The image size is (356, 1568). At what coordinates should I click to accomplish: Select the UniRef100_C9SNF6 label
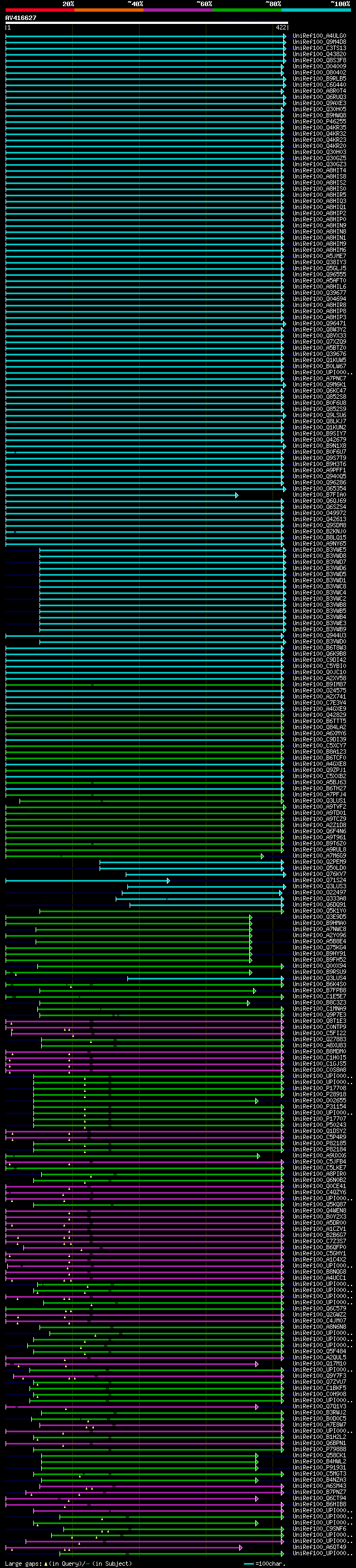319,1529
